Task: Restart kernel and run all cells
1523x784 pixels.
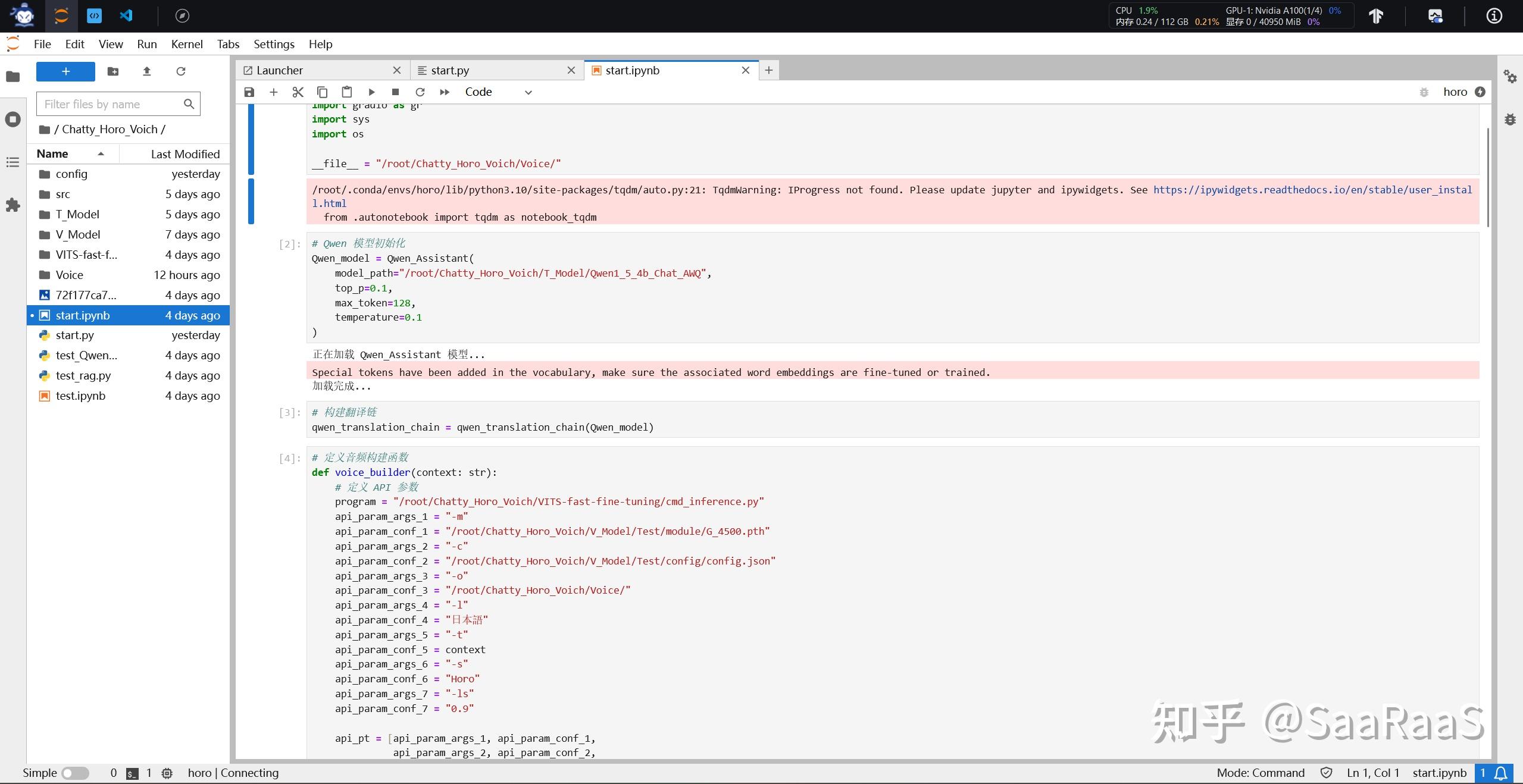Action: tap(444, 92)
